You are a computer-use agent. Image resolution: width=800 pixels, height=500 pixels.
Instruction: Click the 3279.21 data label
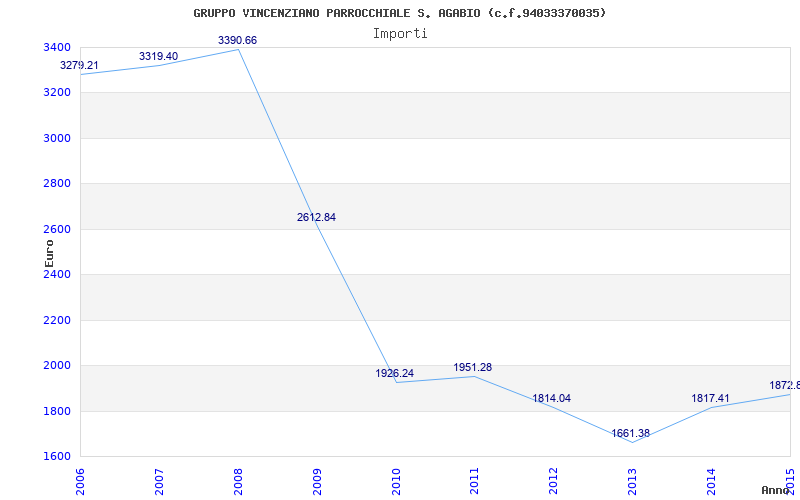click(x=79, y=65)
